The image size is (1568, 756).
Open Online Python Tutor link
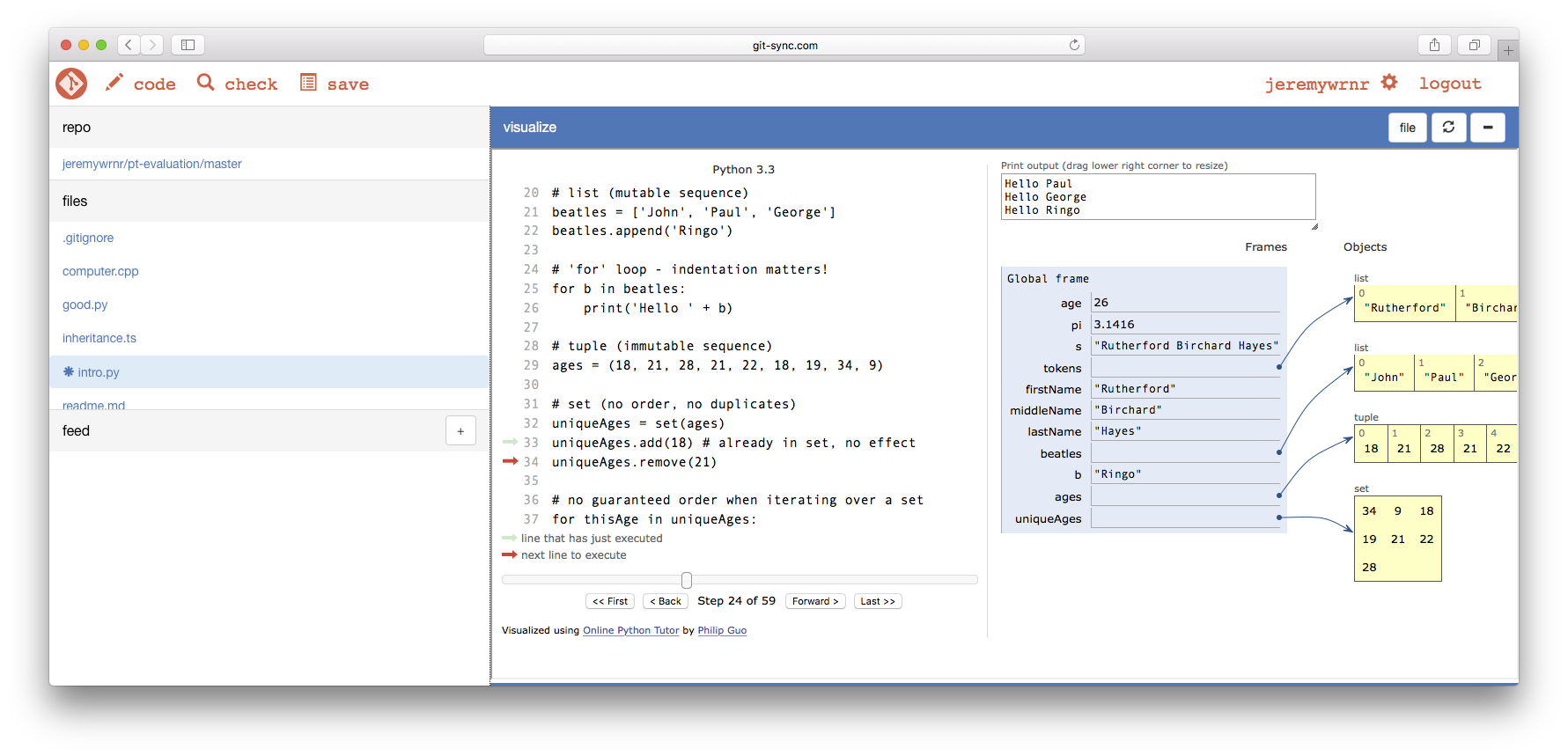[631, 630]
